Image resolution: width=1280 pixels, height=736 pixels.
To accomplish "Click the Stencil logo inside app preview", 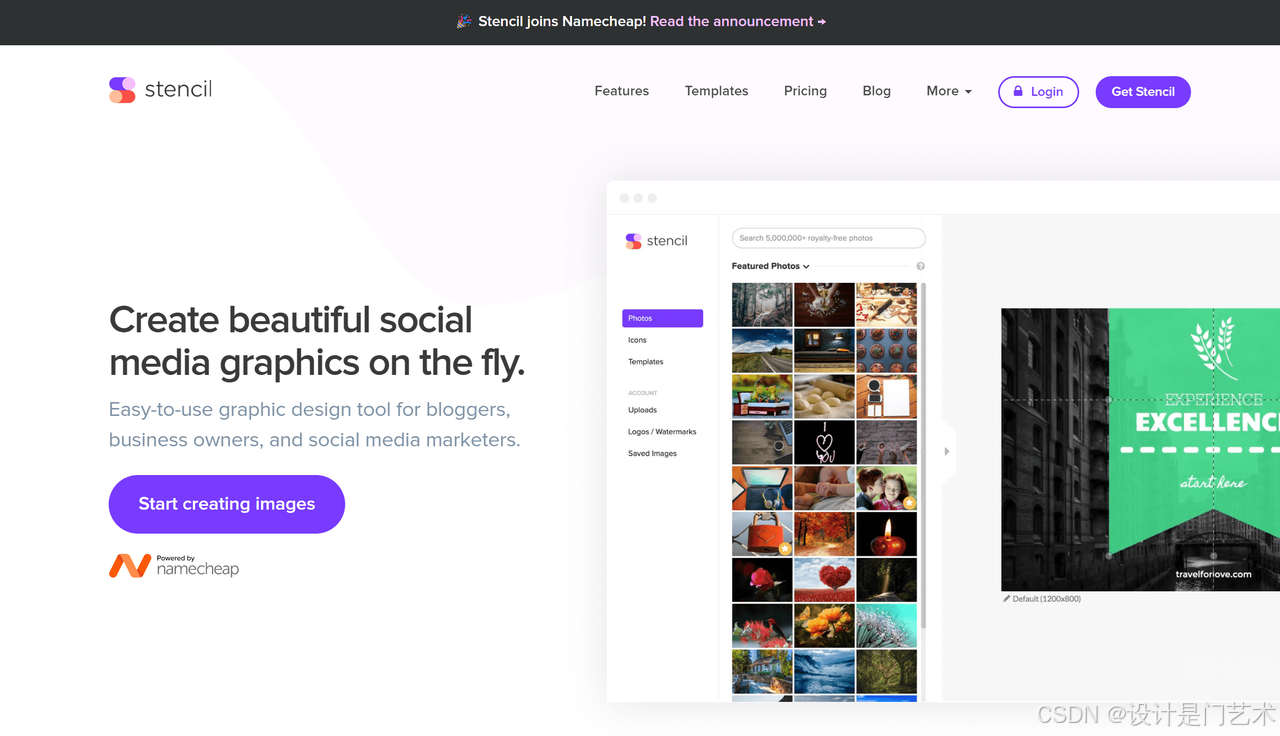I will click(x=656, y=241).
